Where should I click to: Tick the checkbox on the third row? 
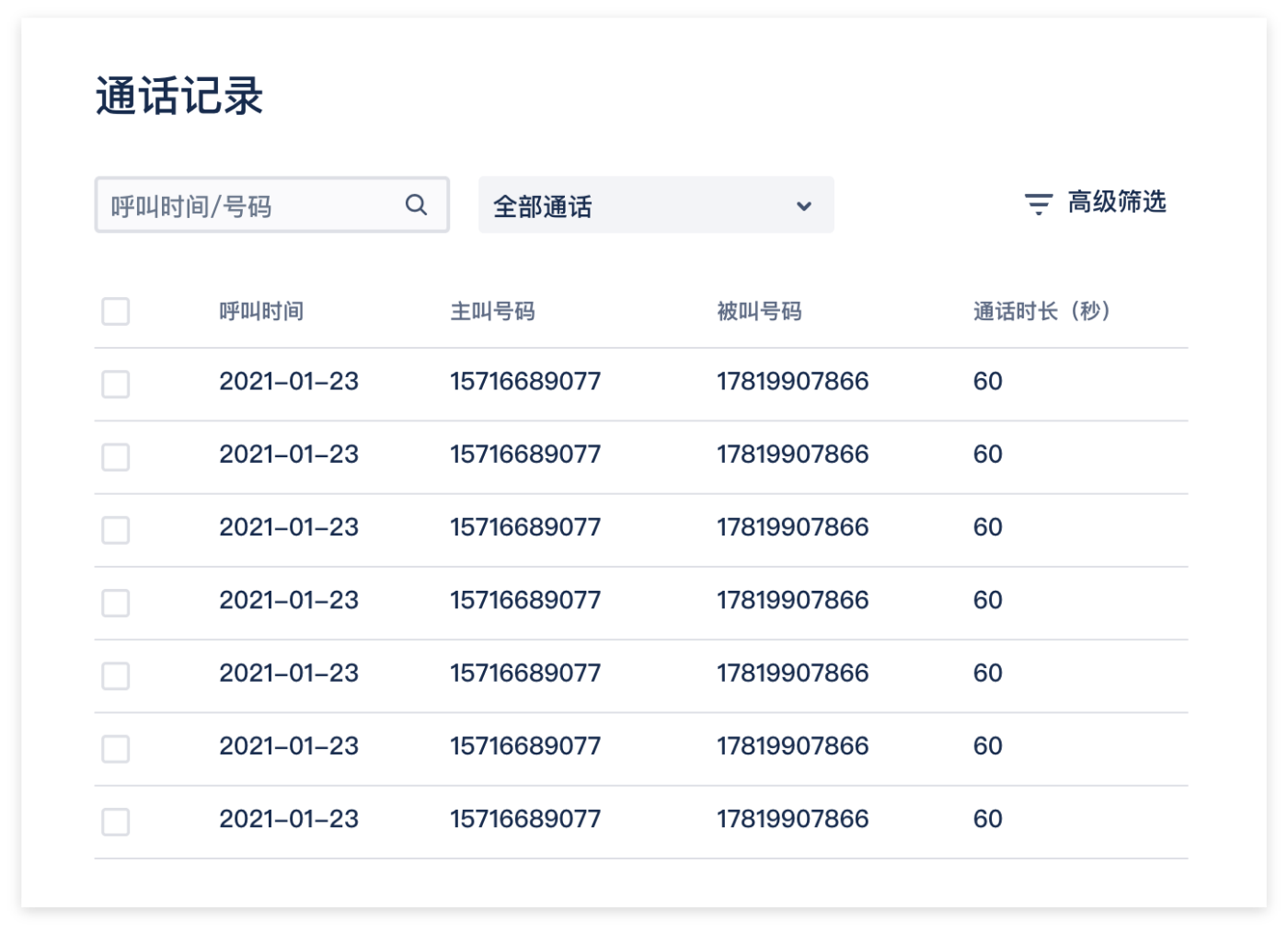point(116,530)
